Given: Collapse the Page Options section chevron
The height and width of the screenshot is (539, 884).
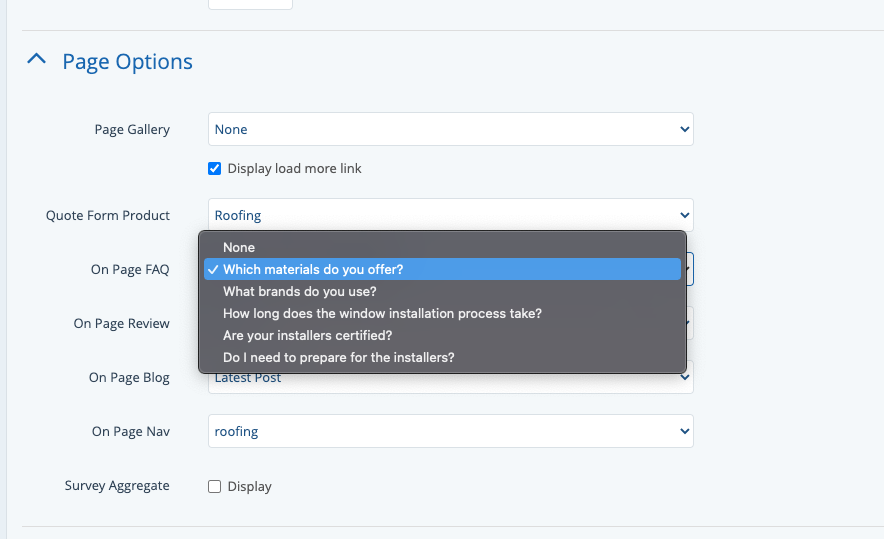Looking at the screenshot, I should [36, 60].
